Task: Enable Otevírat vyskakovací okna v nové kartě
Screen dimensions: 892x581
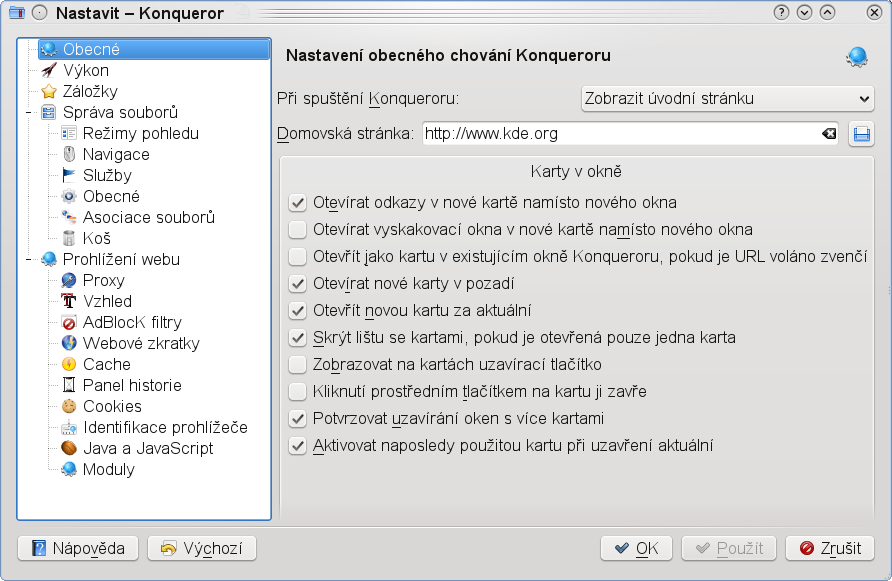Action: 298,229
